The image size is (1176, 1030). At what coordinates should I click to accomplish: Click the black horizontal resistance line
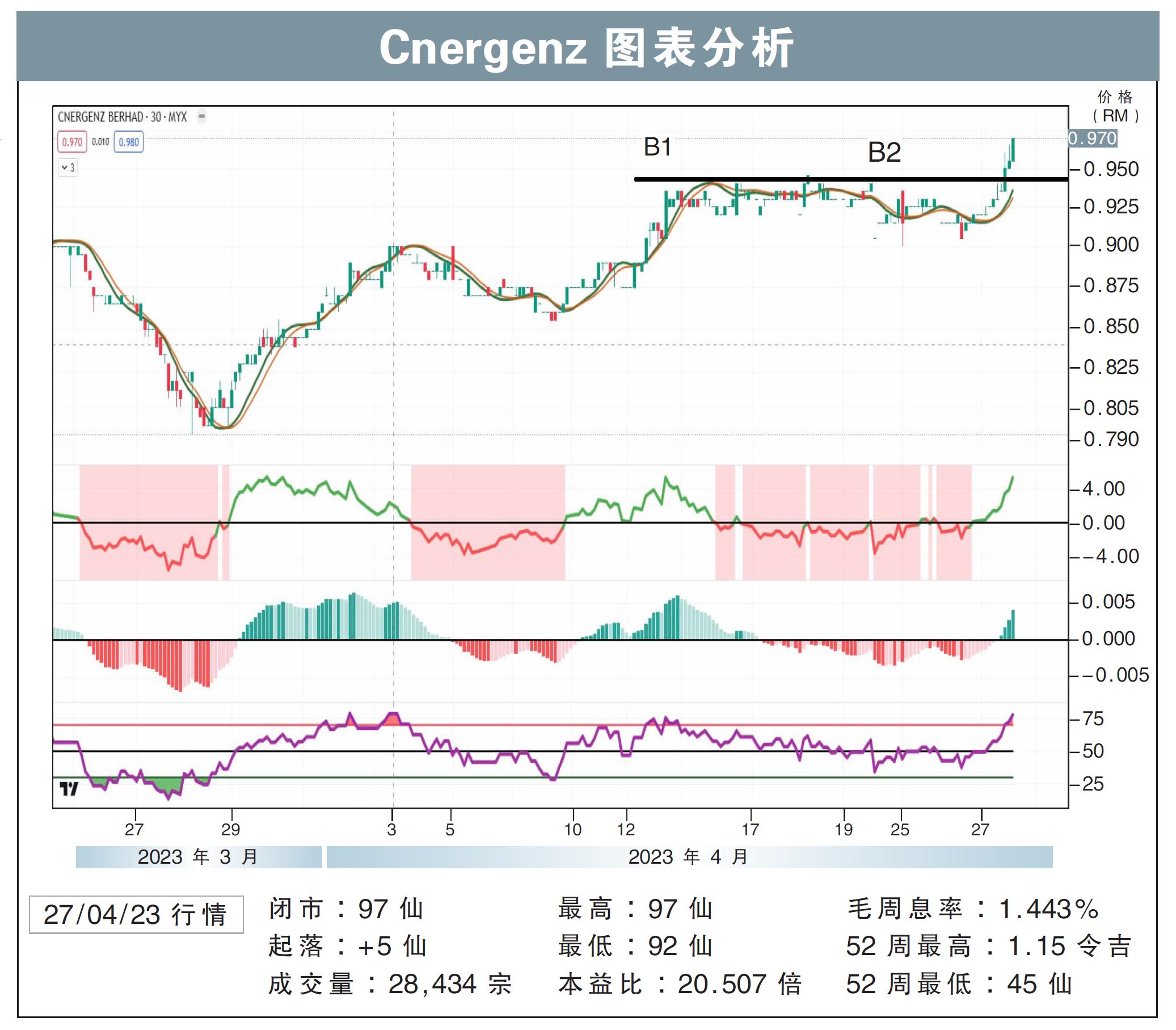click(851, 179)
